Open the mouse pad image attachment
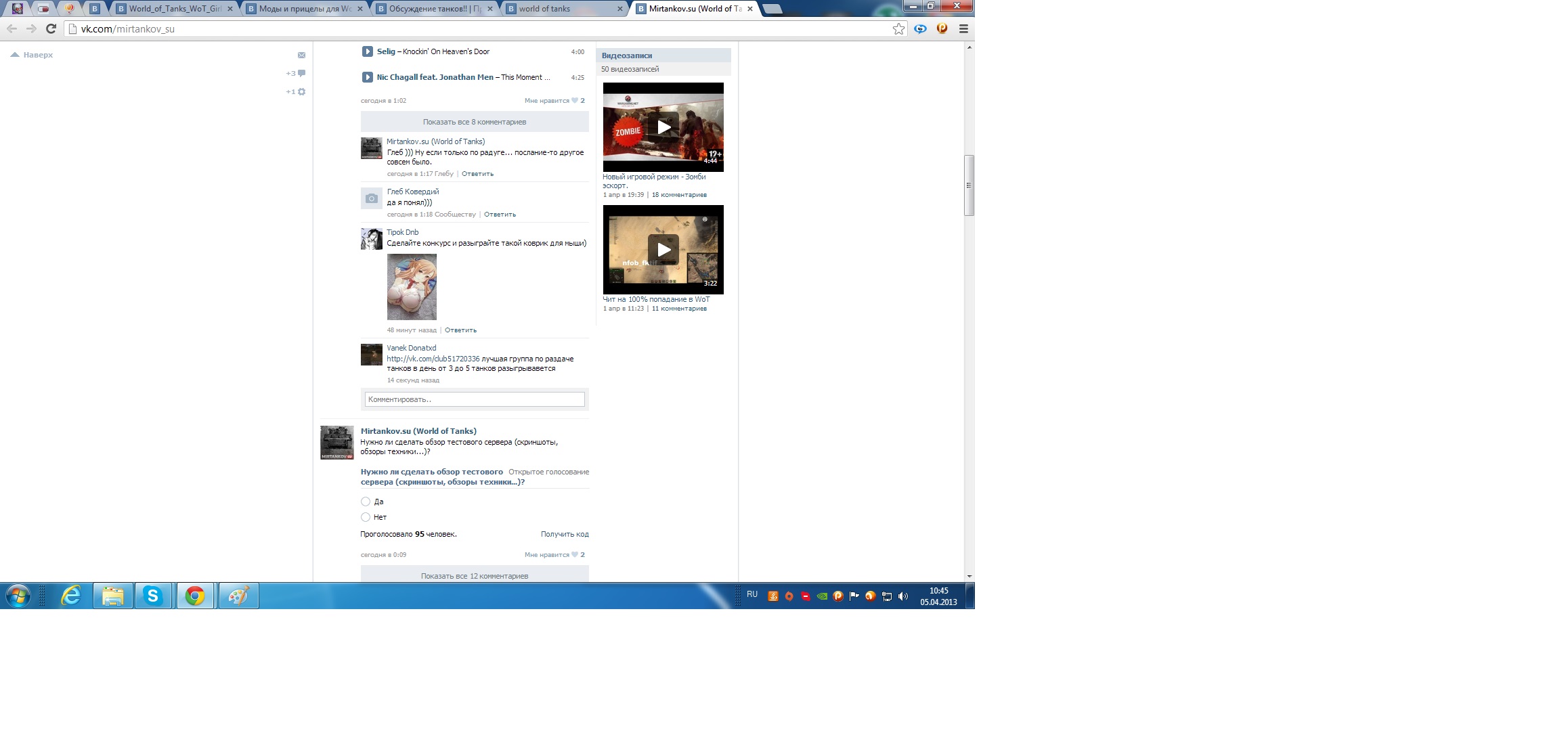Image resolution: width=1568 pixels, height=735 pixels. pyautogui.click(x=412, y=287)
